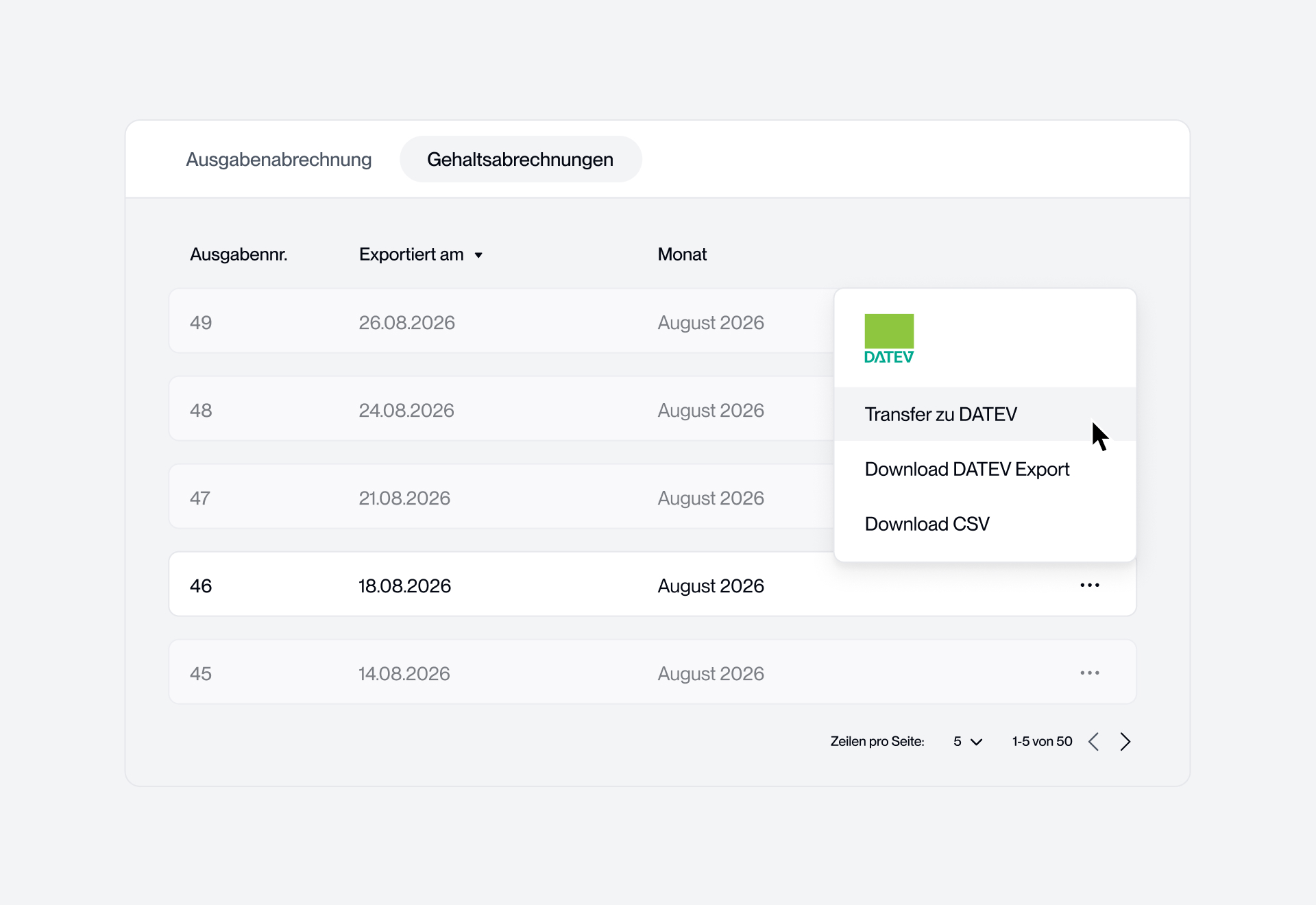The height and width of the screenshot is (905, 1316).
Task: Select expense number 49 in the table
Action: tap(201, 322)
